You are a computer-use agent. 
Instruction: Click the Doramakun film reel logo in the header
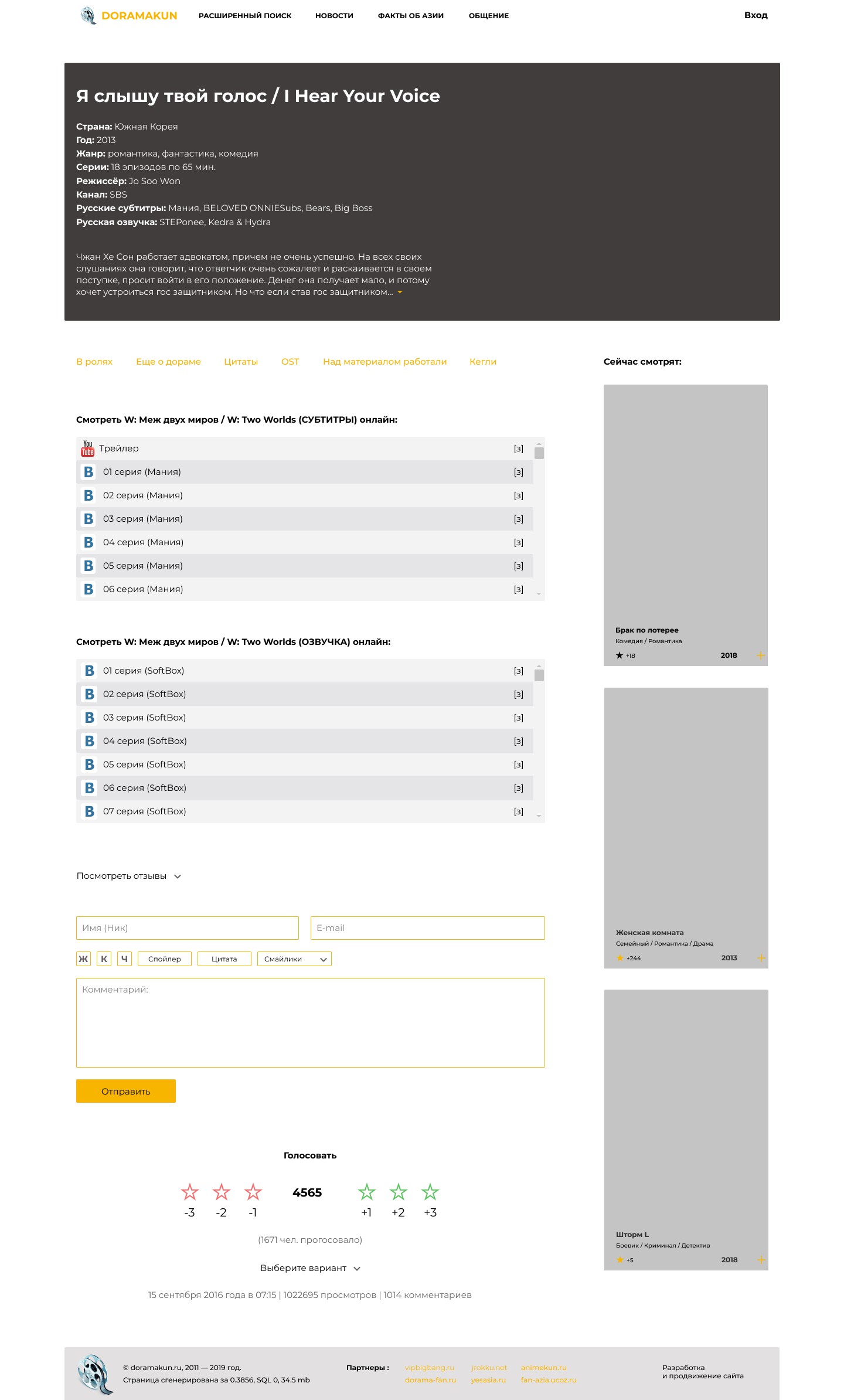click(x=88, y=15)
